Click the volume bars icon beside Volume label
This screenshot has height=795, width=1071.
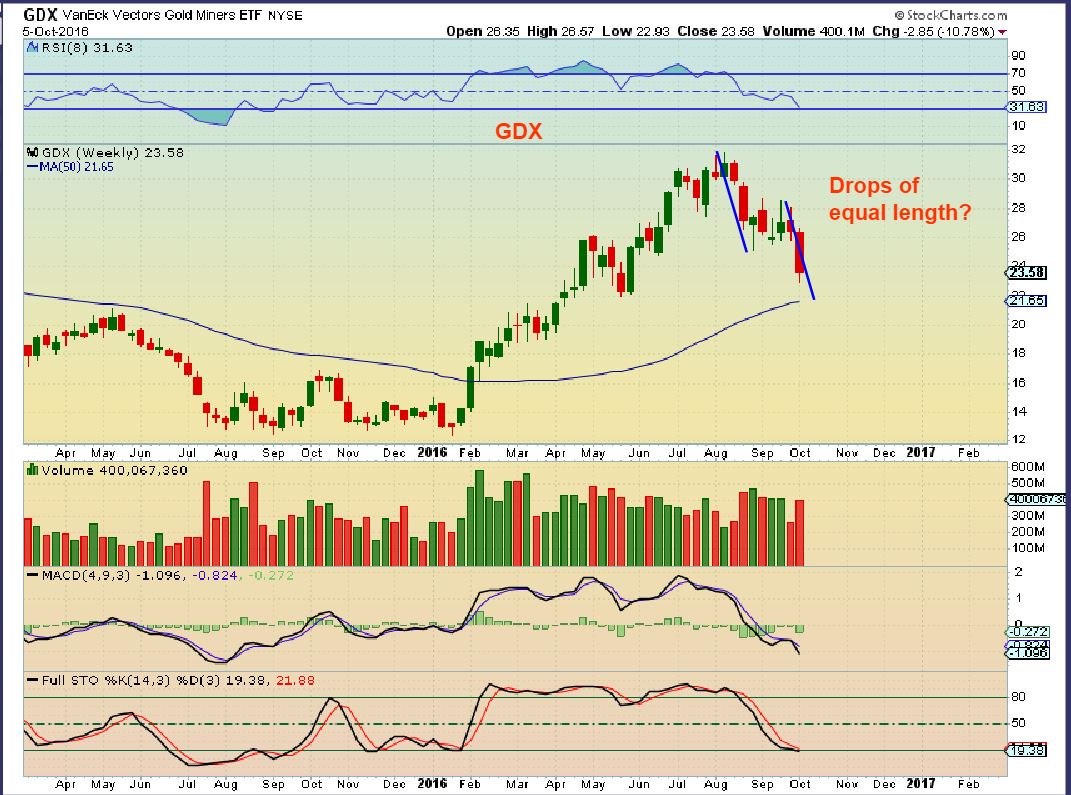coord(32,470)
